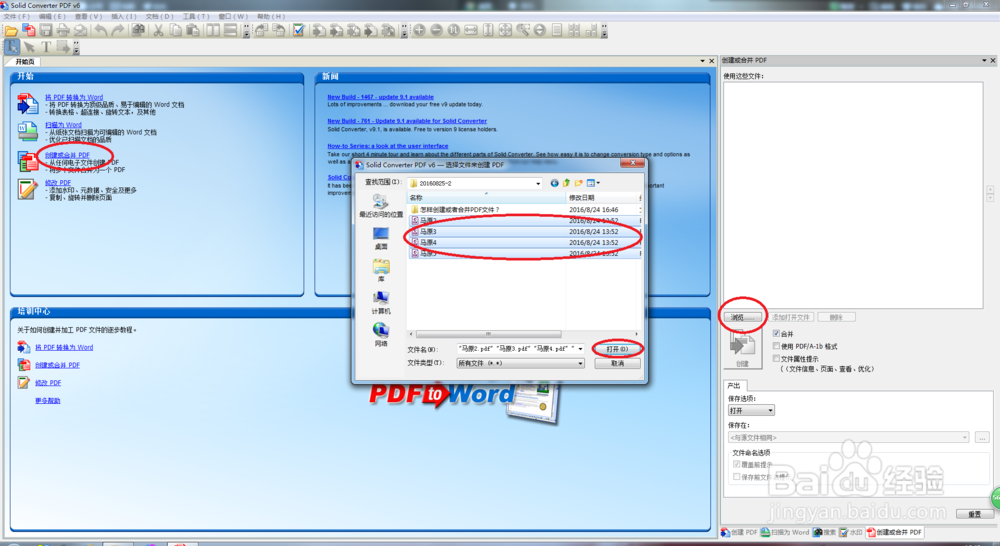Viewport: 1000px width, 546px height.
Task: Select the text T tool icon
Action: tap(46, 47)
